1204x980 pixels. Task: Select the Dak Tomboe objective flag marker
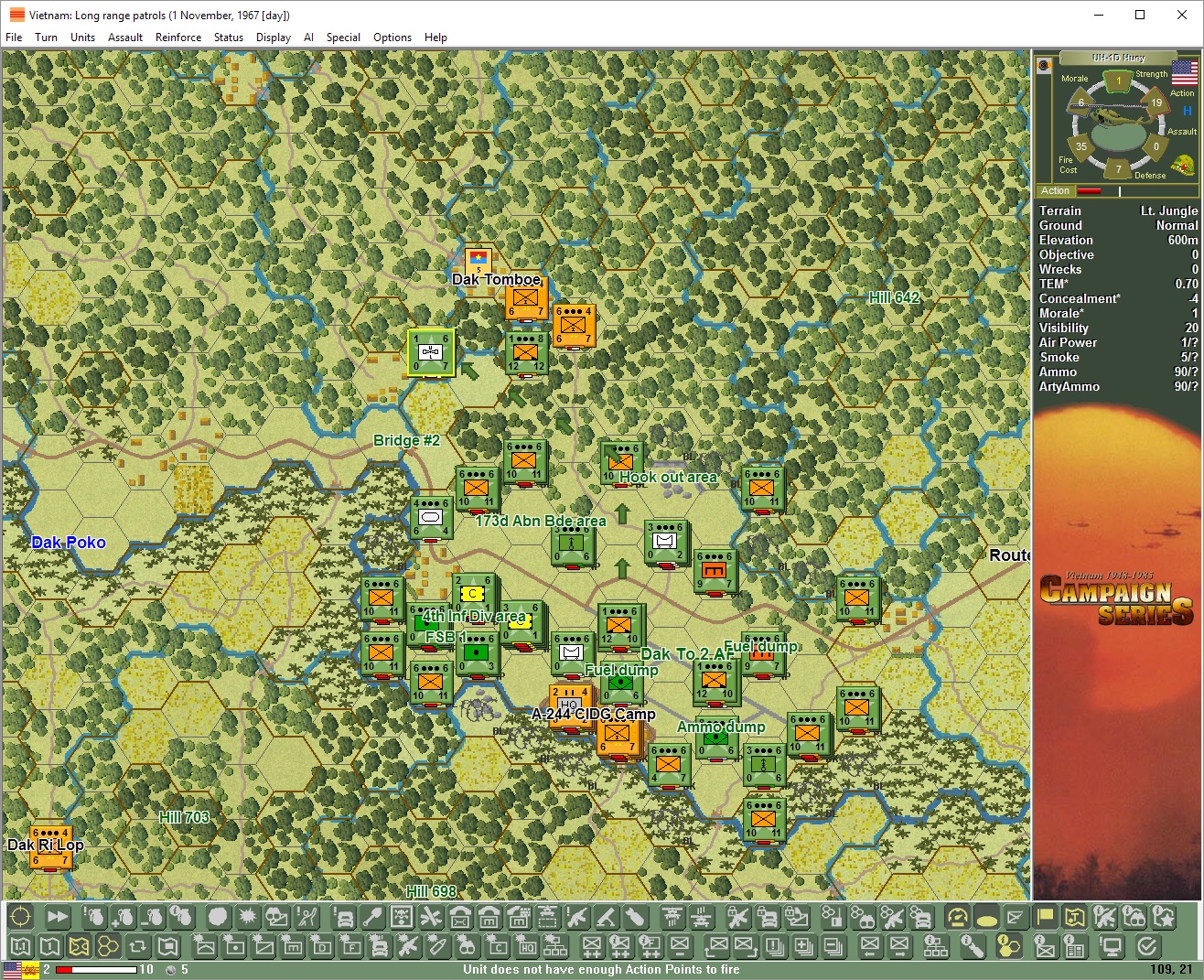(478, 260)
